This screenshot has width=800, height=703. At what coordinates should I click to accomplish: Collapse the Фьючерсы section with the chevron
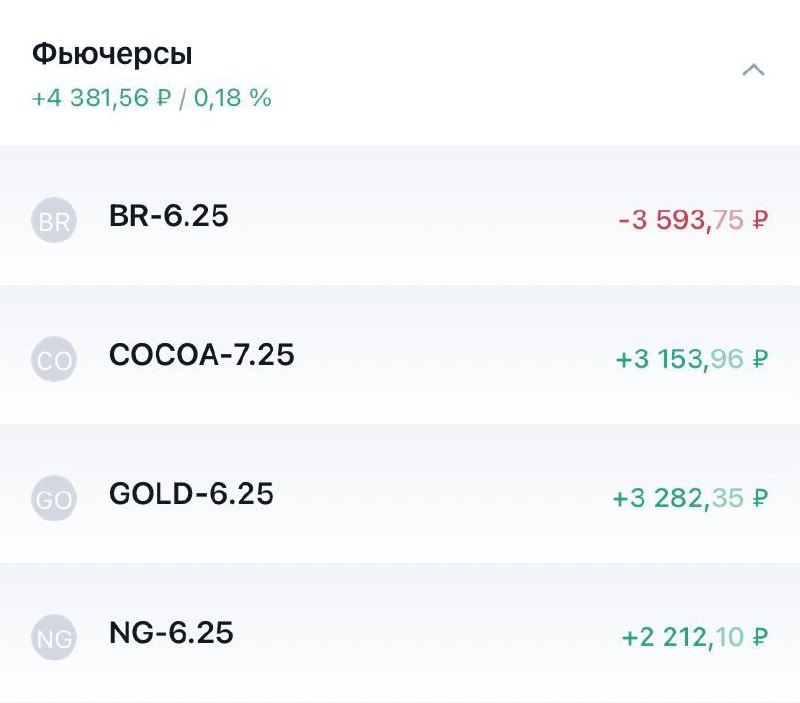[x=755, y=70]
